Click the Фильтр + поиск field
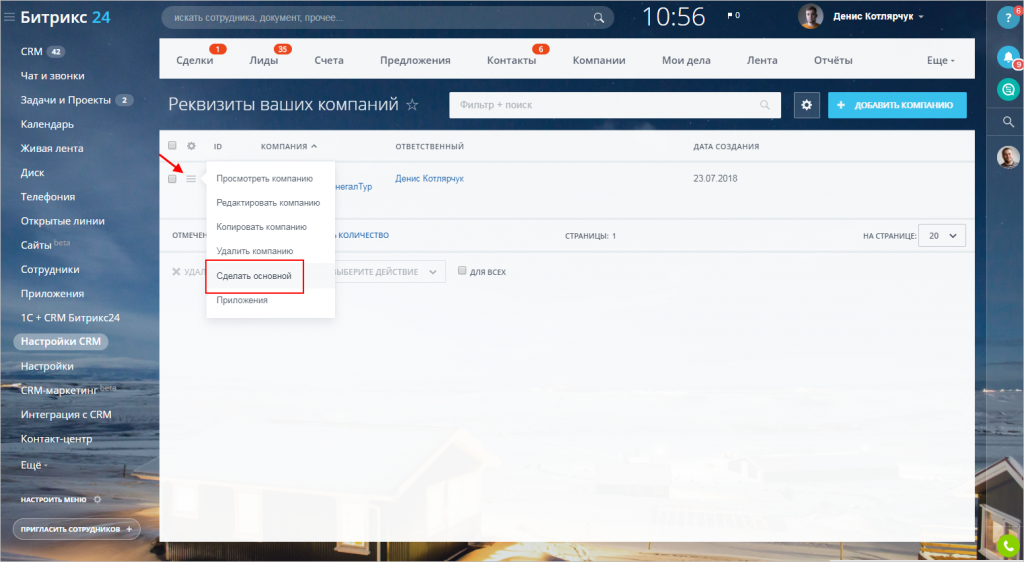The height and width of the screenshot is (562, 1024). 615,104
